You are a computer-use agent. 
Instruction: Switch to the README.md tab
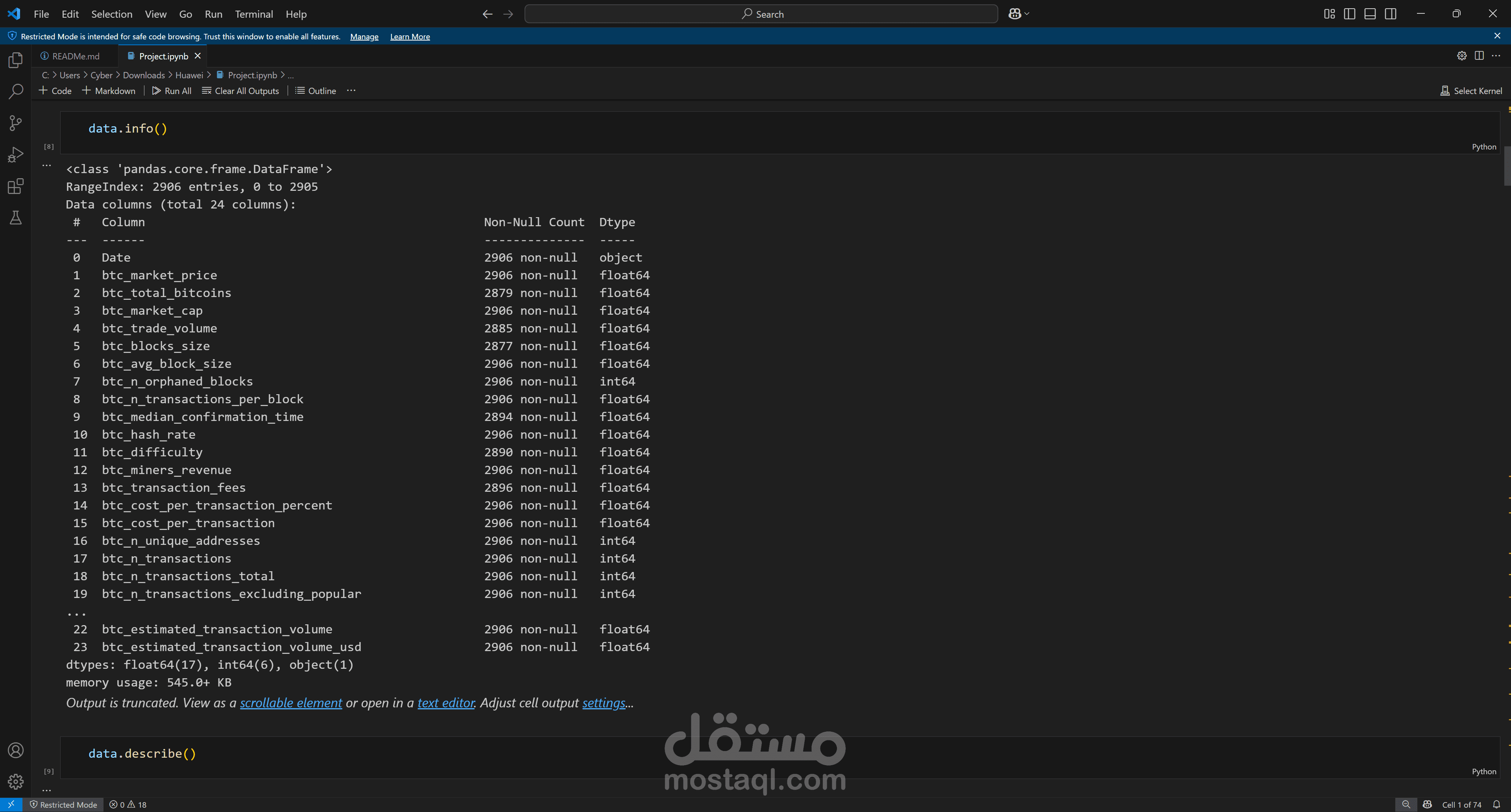(x=76, y=56)
